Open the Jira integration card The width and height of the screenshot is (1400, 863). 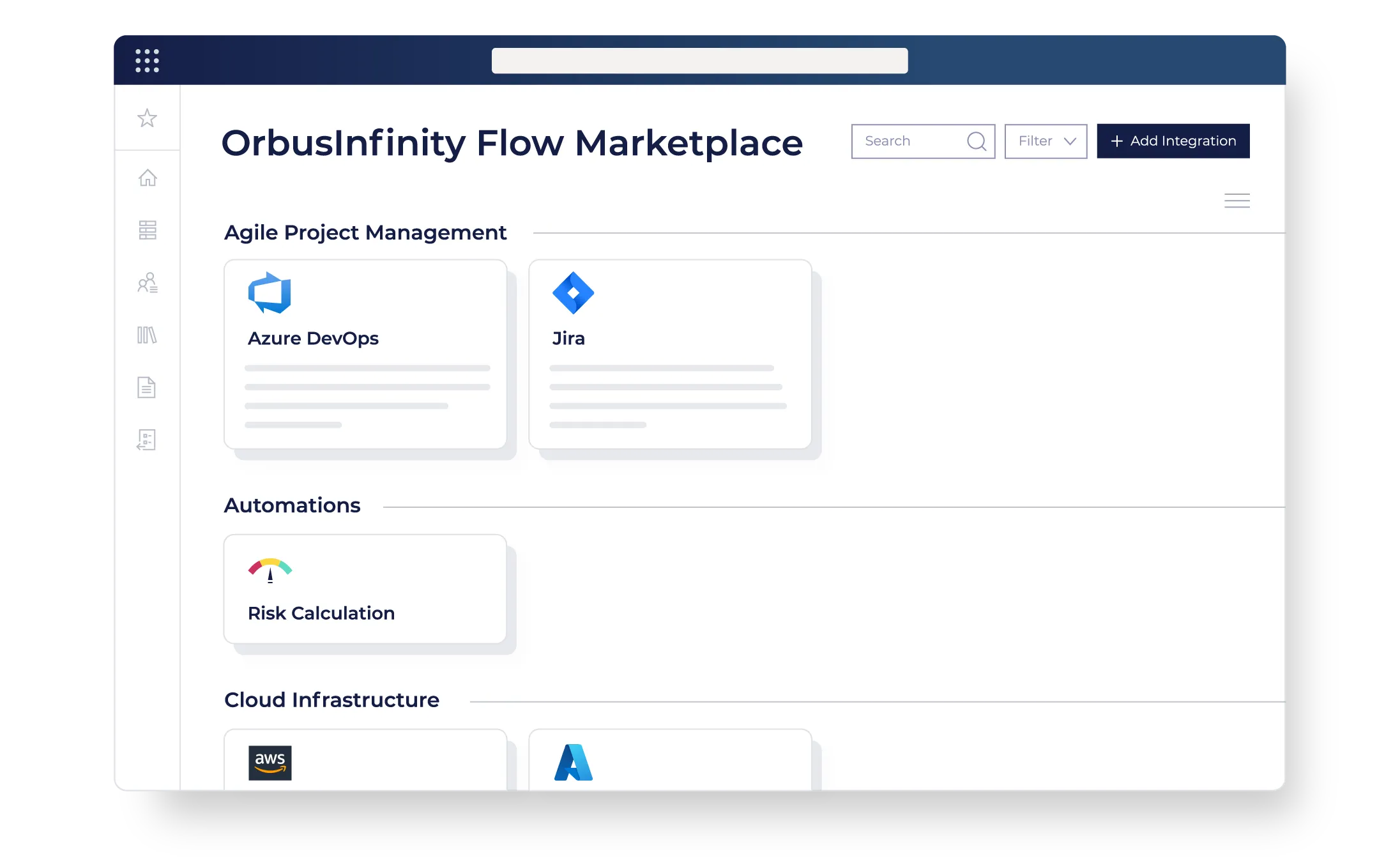670,354
